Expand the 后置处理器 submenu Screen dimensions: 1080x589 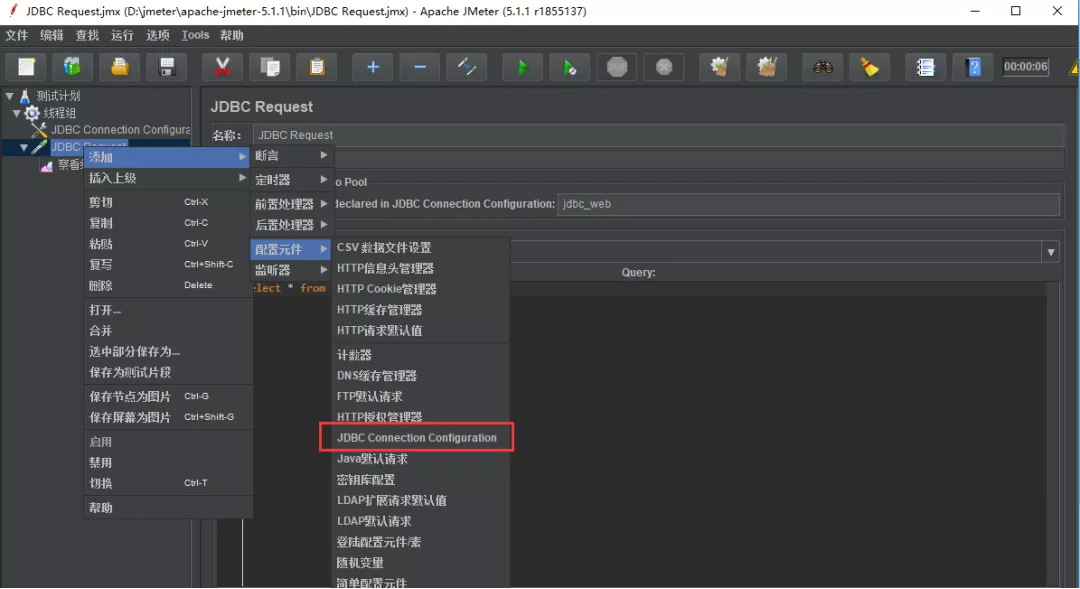[x=291, y=225]
